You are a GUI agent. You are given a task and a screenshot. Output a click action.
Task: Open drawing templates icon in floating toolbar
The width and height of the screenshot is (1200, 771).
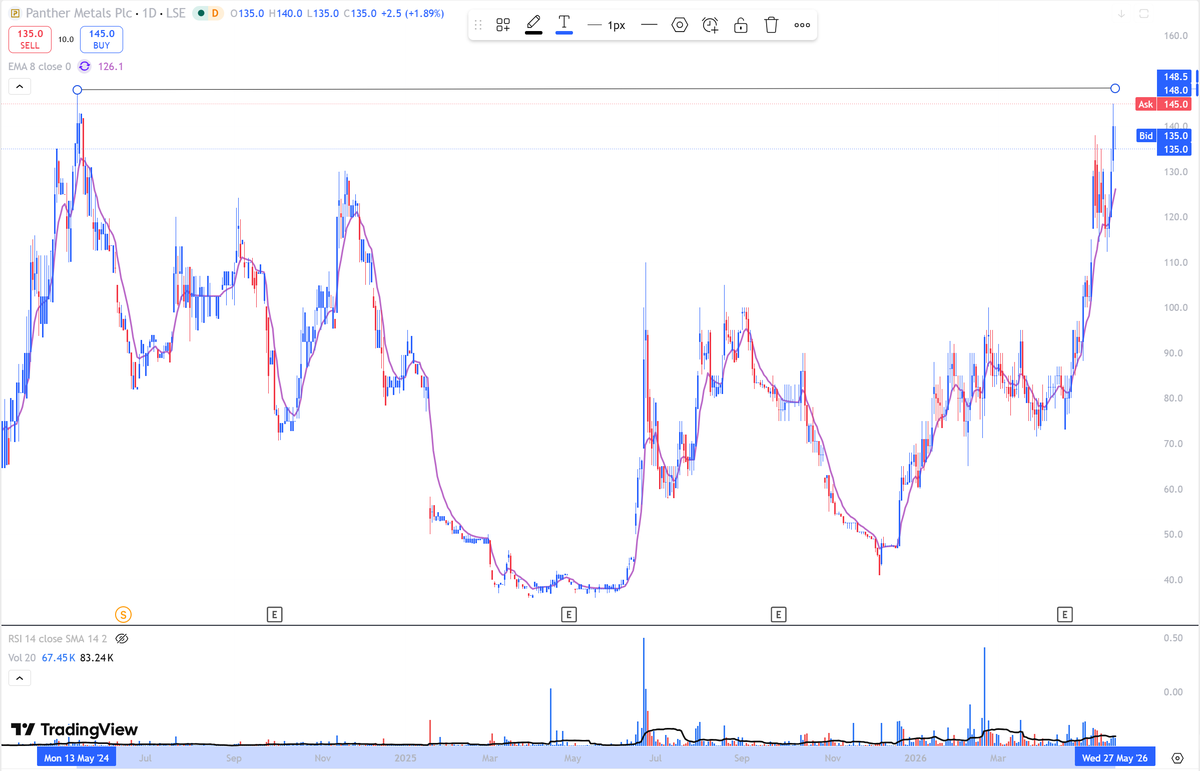(x=503, y=25)
